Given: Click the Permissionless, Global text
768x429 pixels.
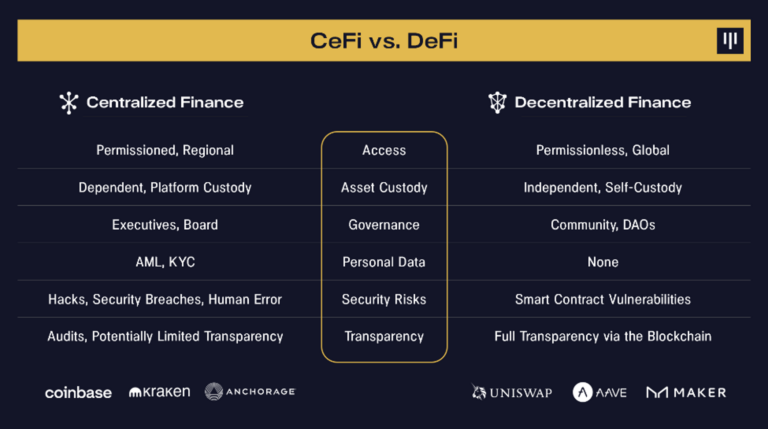Looking at the screenshot, I should (603, 150).
